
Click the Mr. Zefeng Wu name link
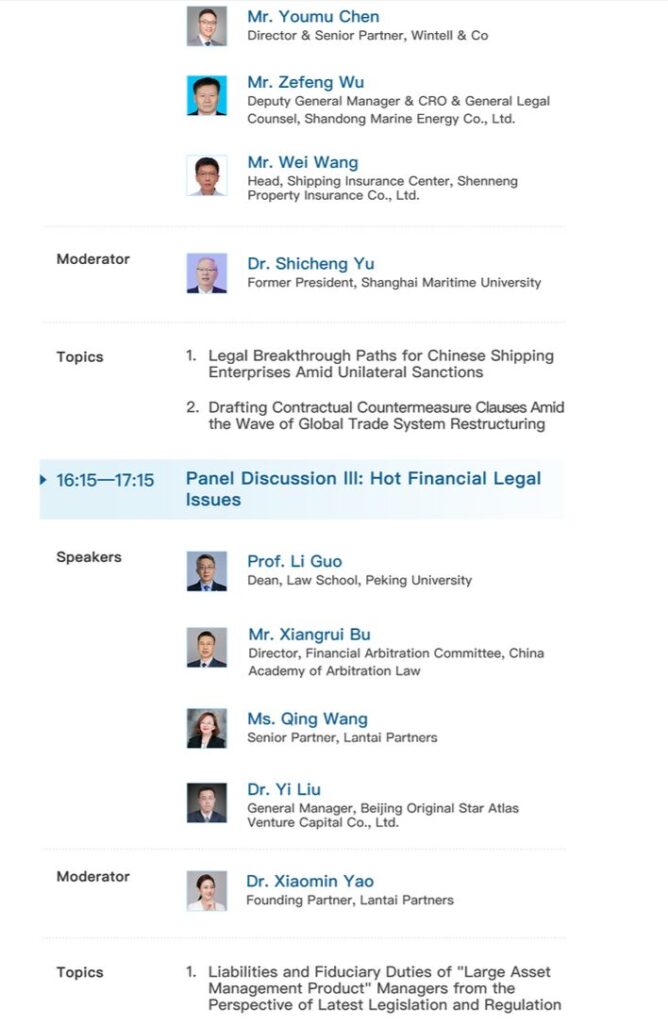click(306, 82)
